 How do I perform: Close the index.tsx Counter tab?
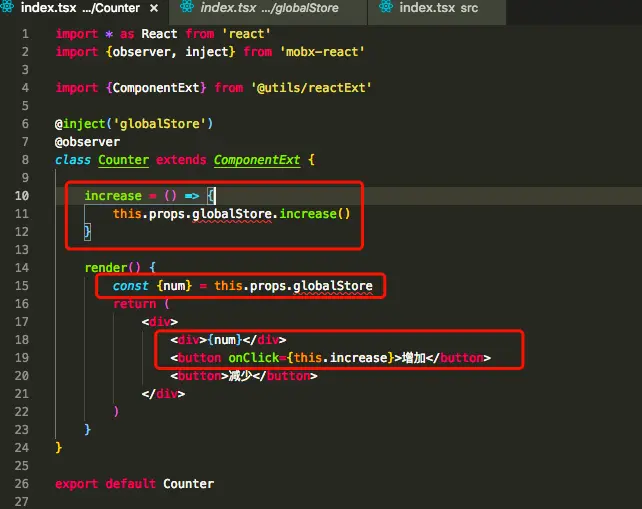154,8
